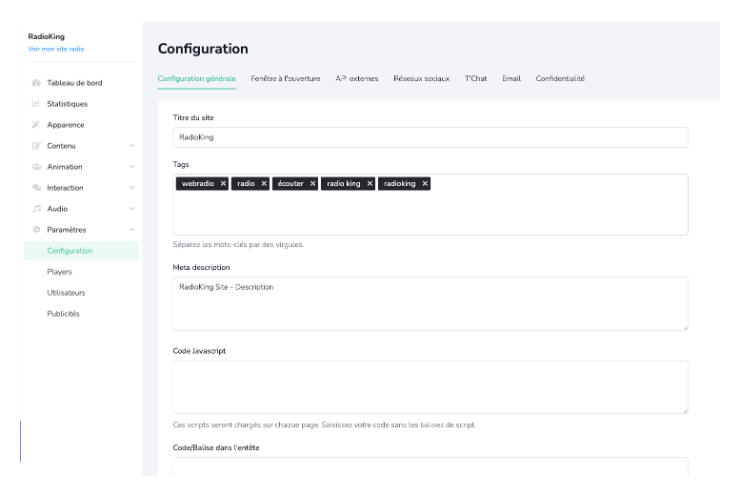Expand the Contenu menu chevron
Screen dimensions: 742x495
point(132,146)
